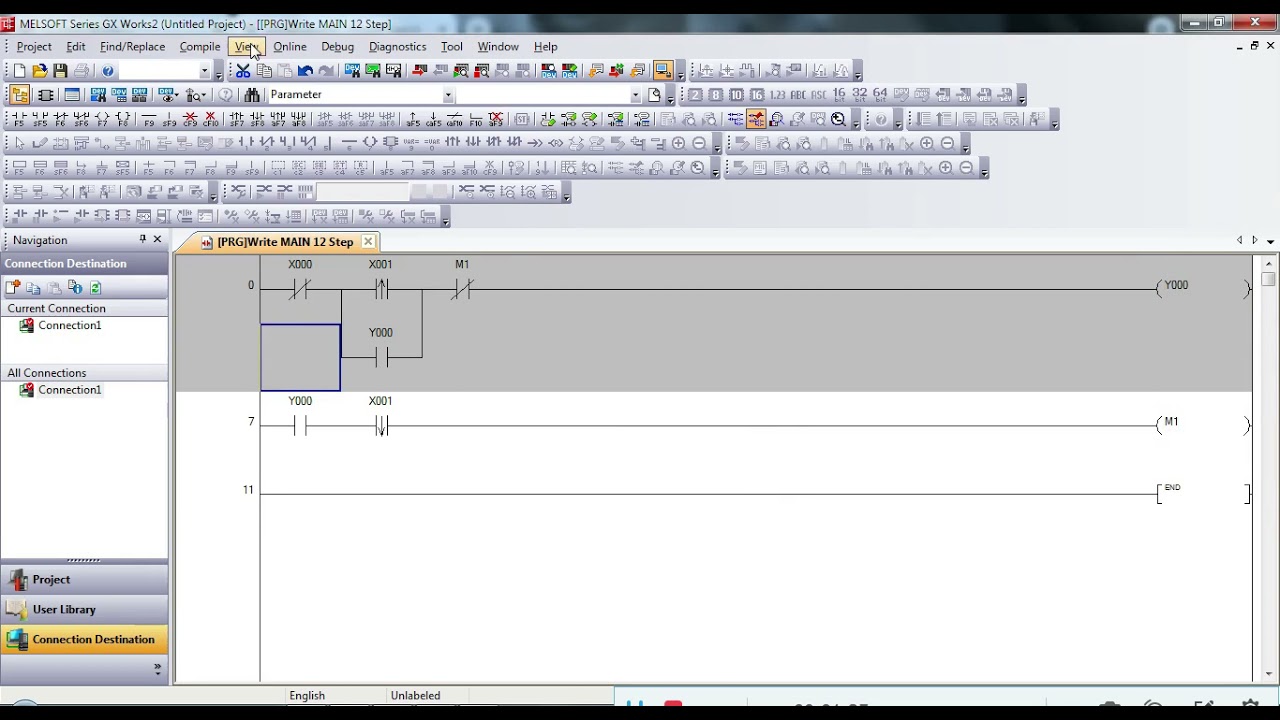This screenshot has width=1280, height=720.
Task: Toggle the Navigation window button
Action: [x=19, y=94]
